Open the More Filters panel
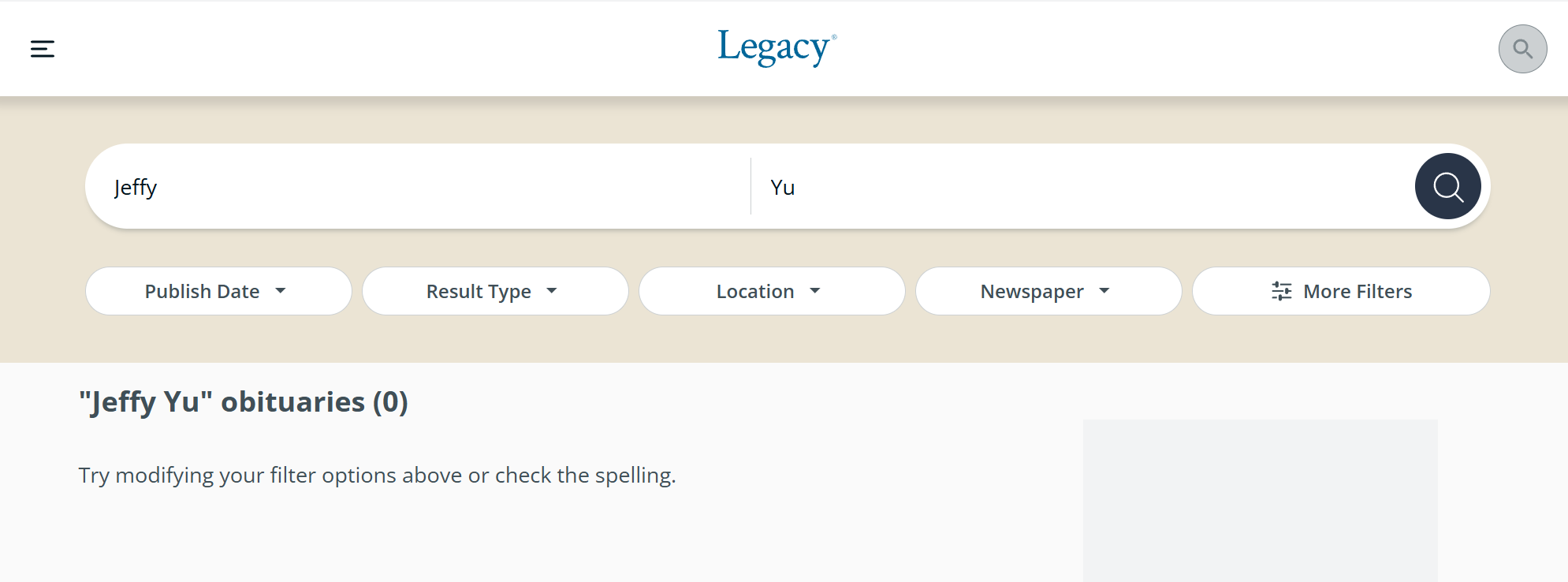 pyautogui.click(x=1357, y=292)
